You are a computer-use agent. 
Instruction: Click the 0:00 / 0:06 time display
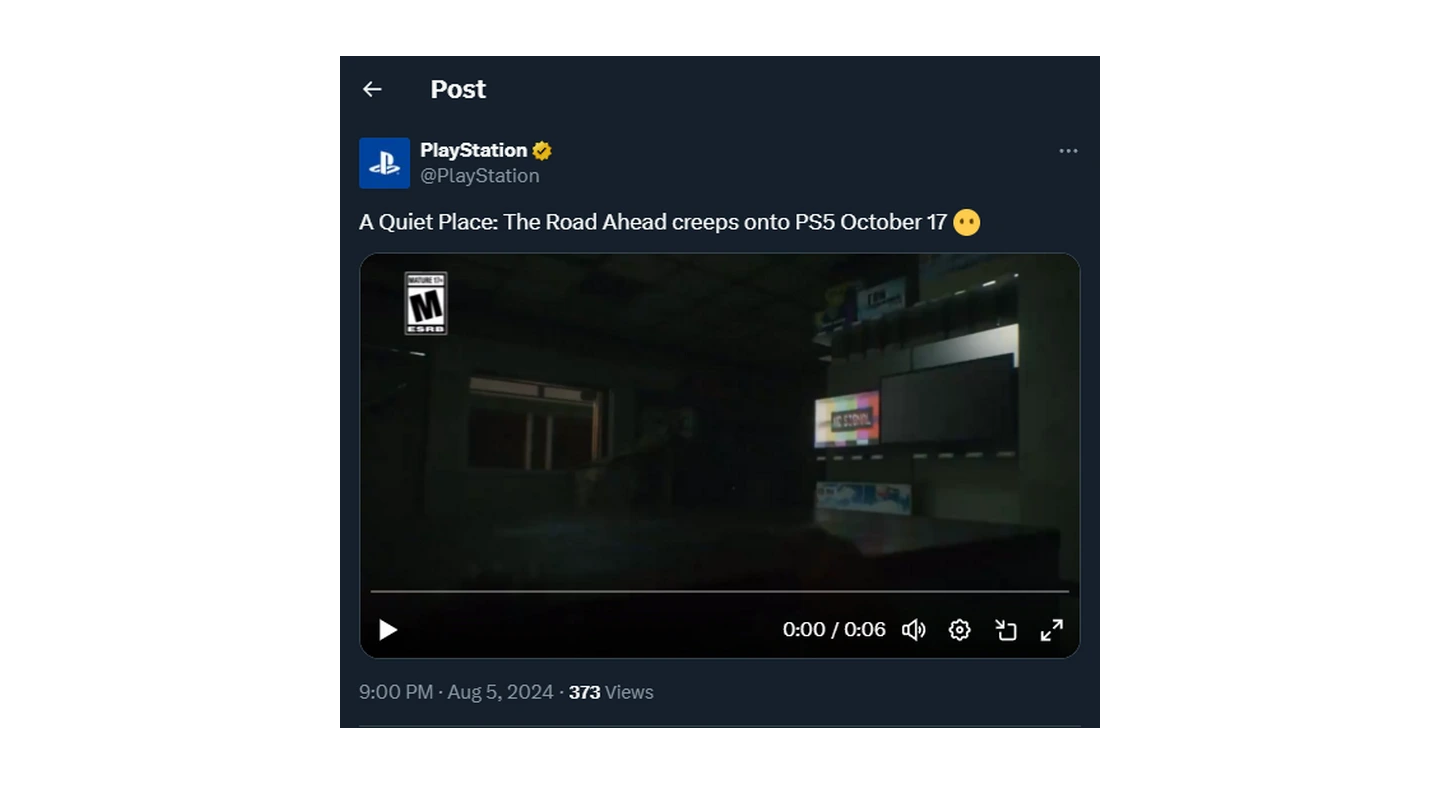[x=834, y=630]
